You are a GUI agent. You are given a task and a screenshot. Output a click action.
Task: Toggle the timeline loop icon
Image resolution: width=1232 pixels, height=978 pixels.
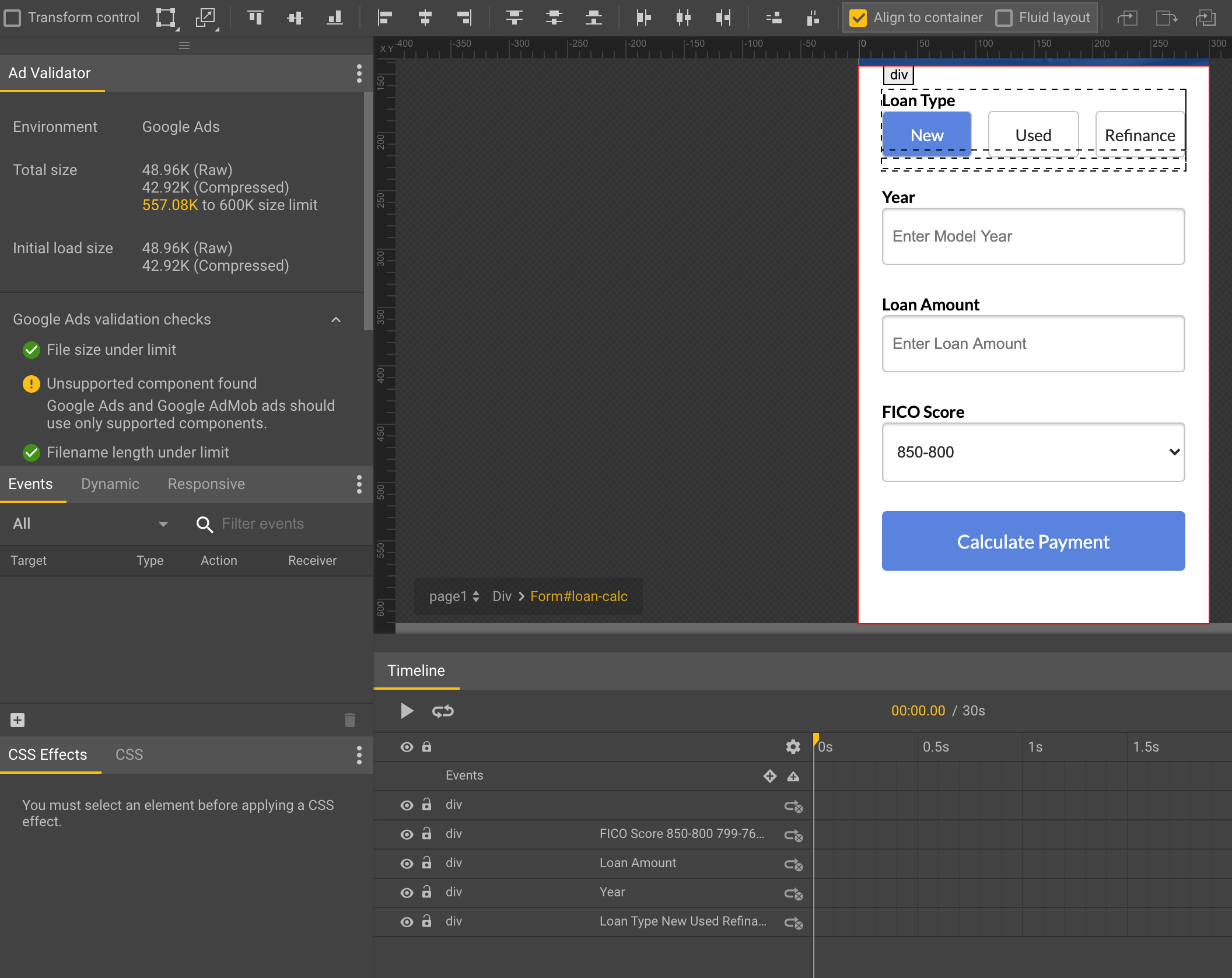tap(443, 711)
